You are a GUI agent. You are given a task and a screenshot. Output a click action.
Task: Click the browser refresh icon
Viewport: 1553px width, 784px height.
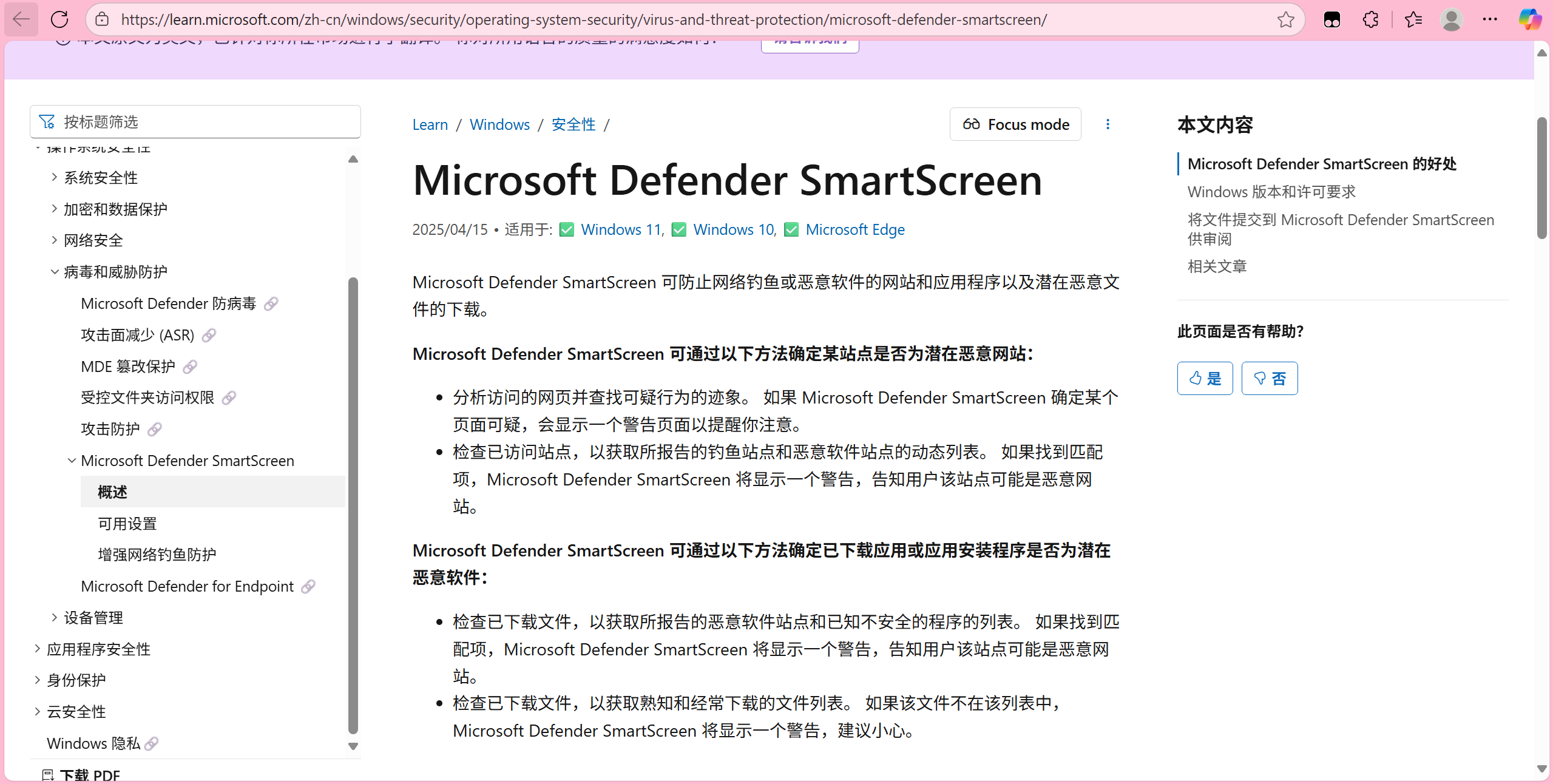tap(59, 19)
